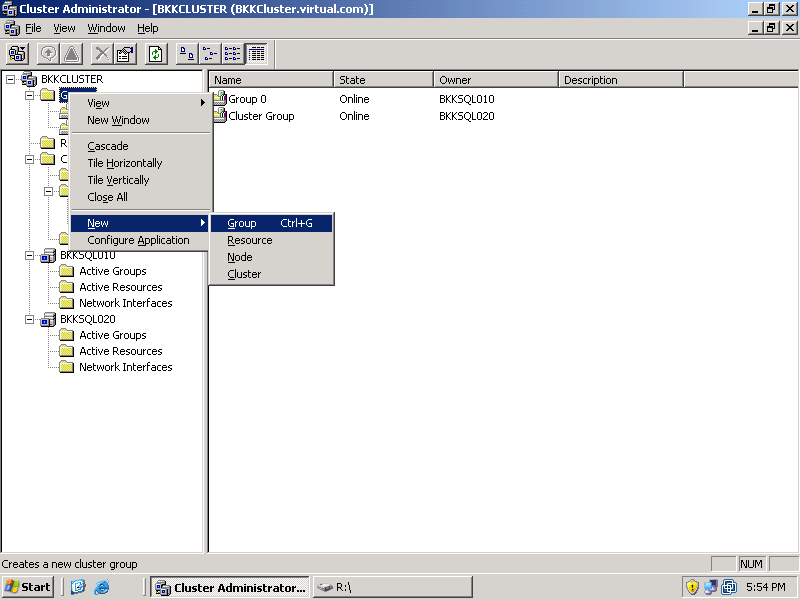Click the NUM status bar indicator
Image resolution: width=800 pixels, height=600 pixels.
751,564
